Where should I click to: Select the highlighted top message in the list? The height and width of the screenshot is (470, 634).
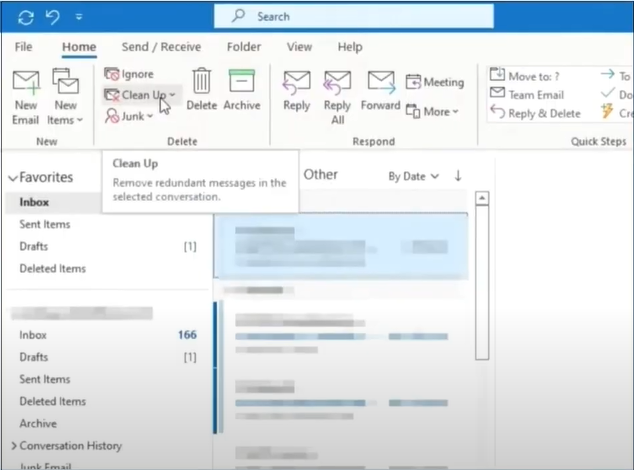341,246
